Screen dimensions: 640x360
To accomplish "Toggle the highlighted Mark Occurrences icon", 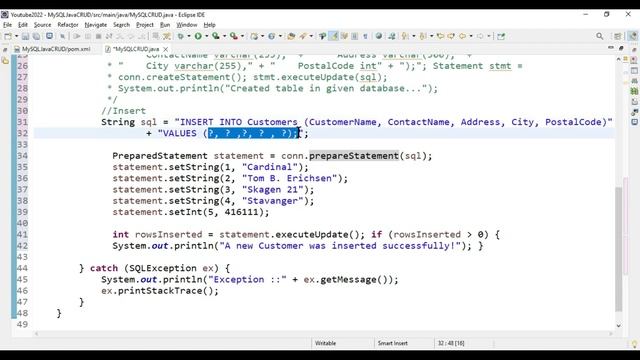I will [334, 36].
